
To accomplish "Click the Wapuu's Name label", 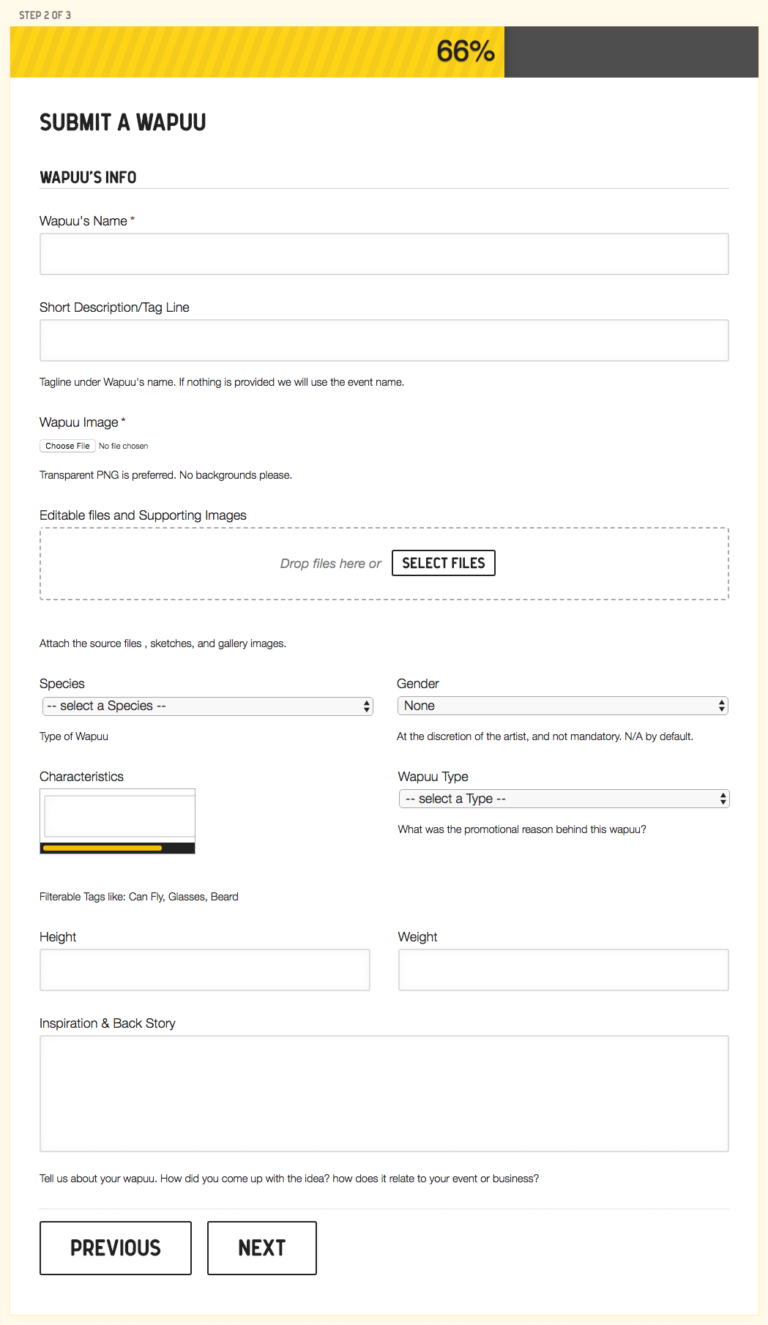I will coord(84,221).
